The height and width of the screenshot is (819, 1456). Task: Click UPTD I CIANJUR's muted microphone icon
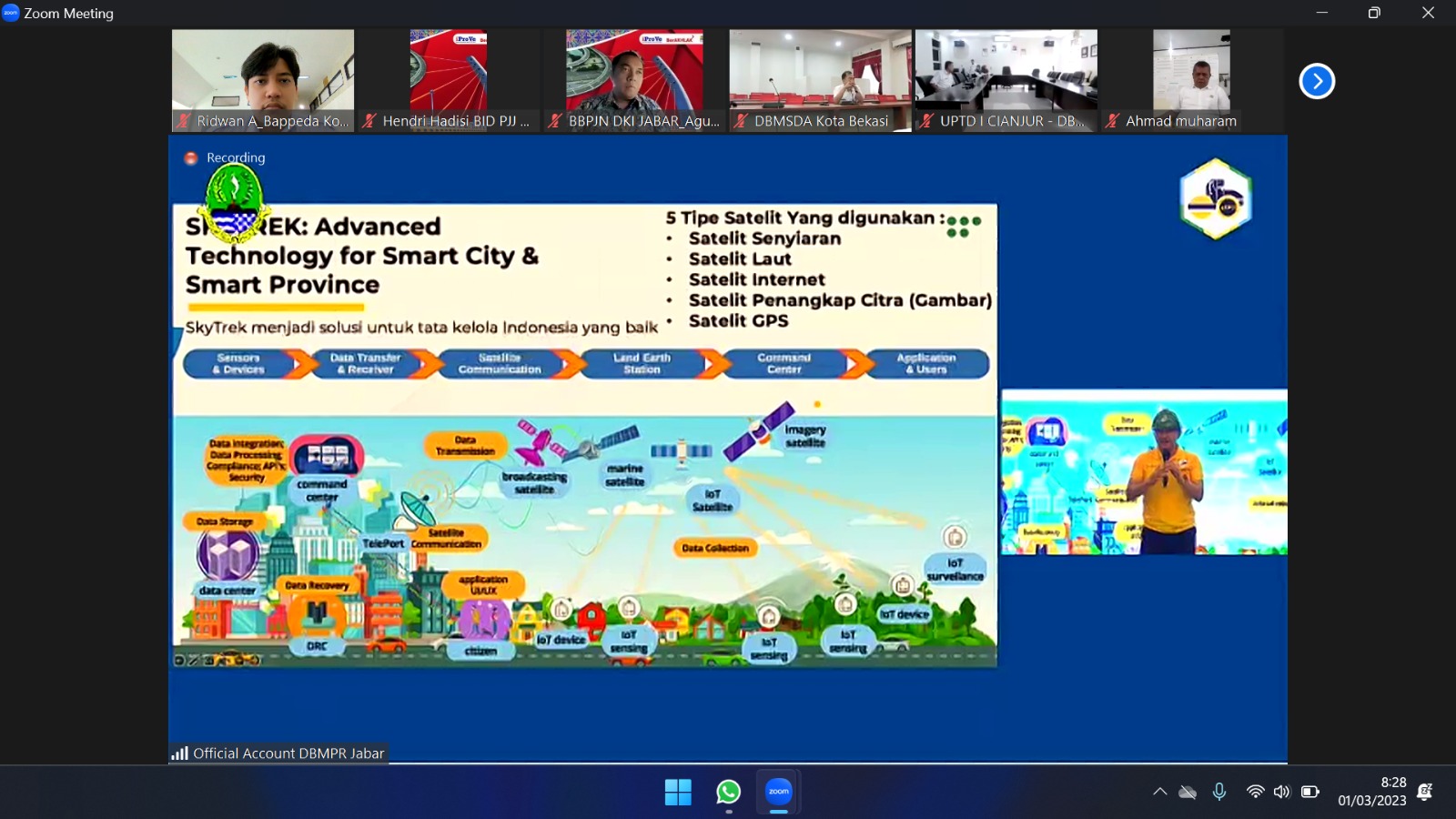coord(926,121)
